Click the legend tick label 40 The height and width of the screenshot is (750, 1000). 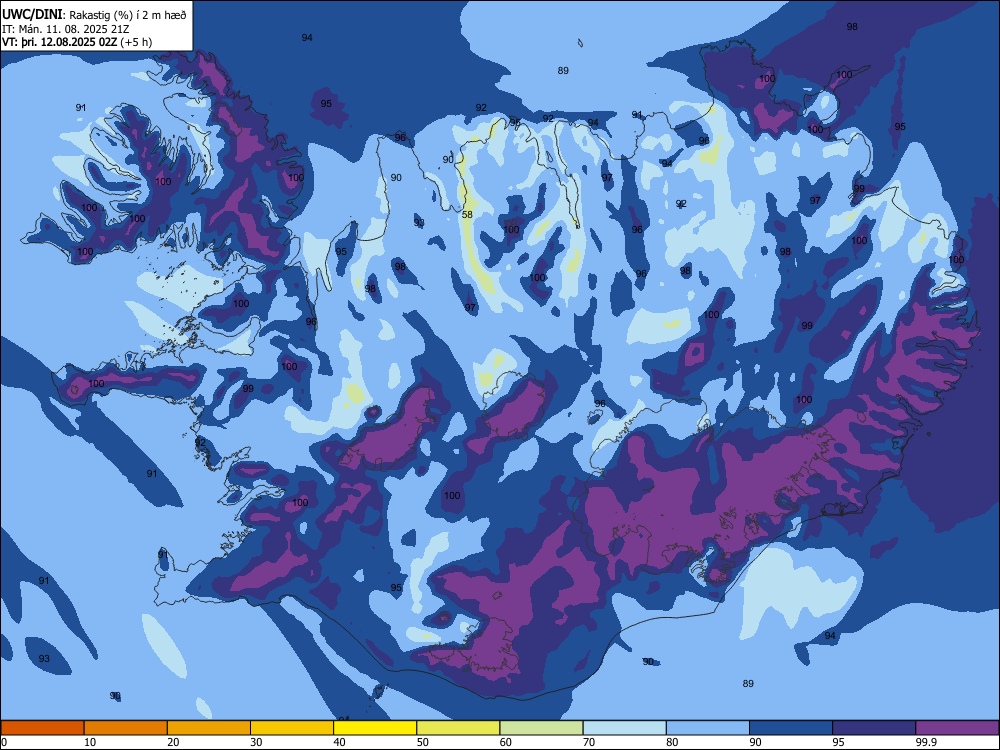tap(340, 742)
